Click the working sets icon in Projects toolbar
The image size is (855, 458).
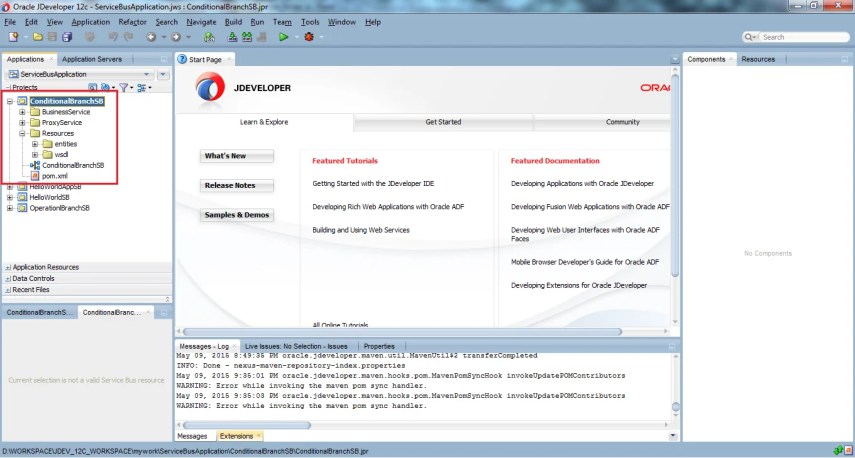click(x=105, y=87)
